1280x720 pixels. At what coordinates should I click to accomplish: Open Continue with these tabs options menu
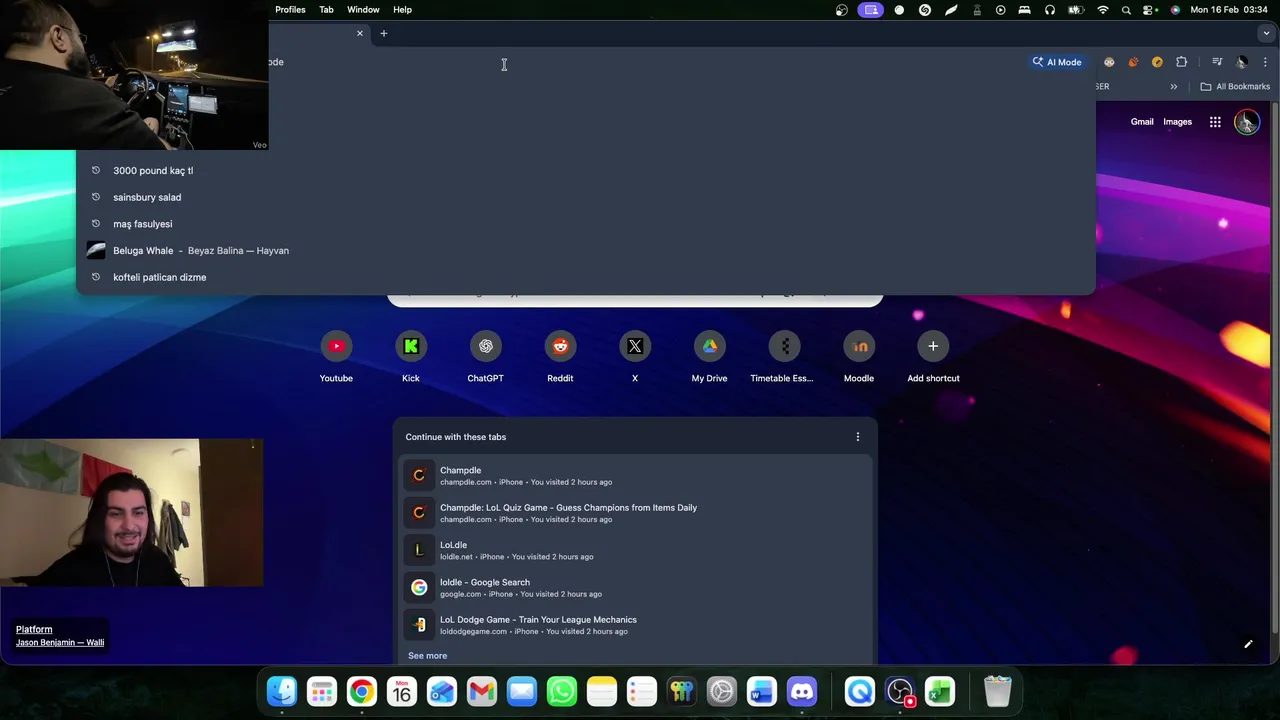(857, 437)
